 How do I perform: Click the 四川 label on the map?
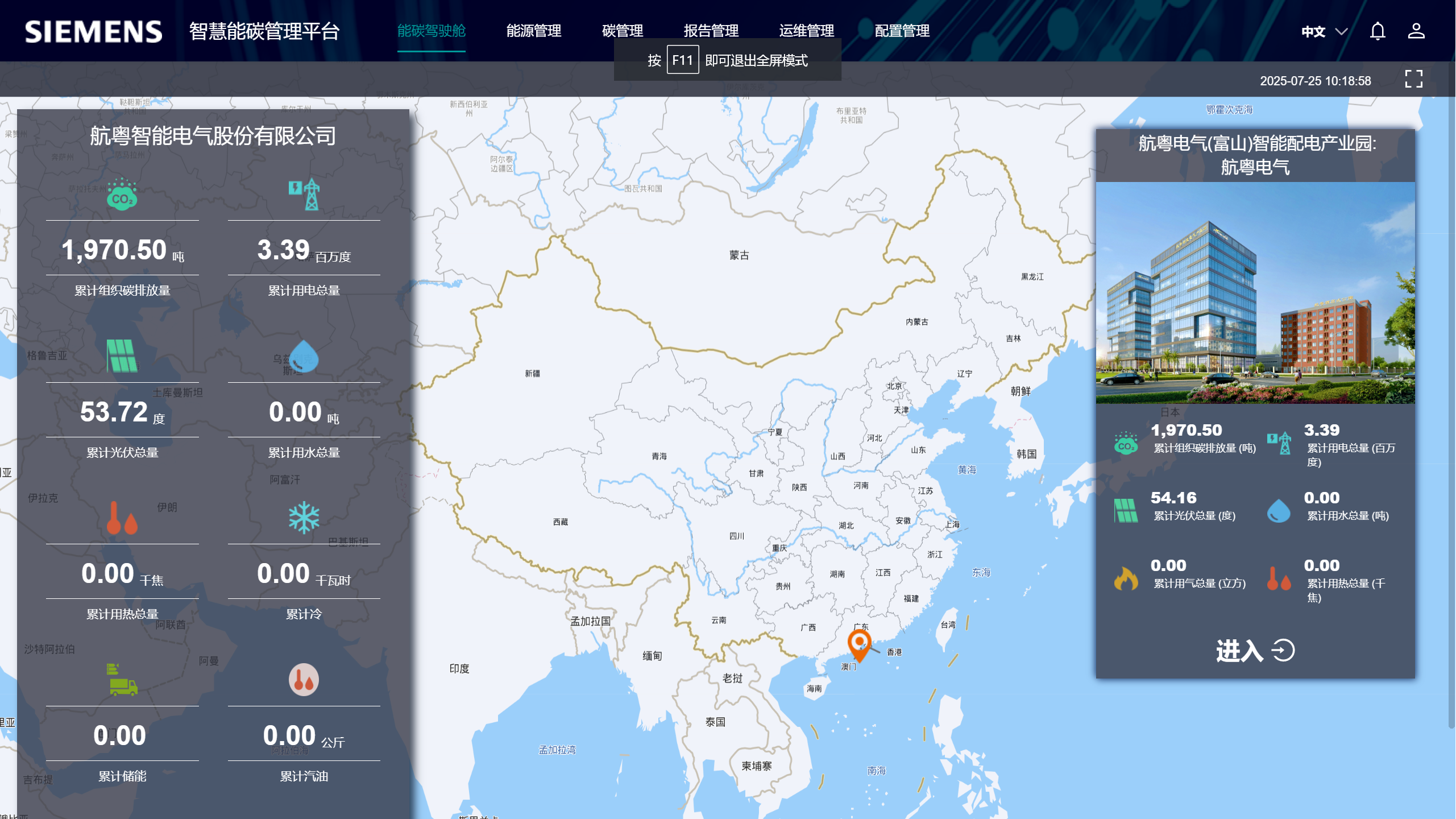pyautogui.click(x=737, y=536)
